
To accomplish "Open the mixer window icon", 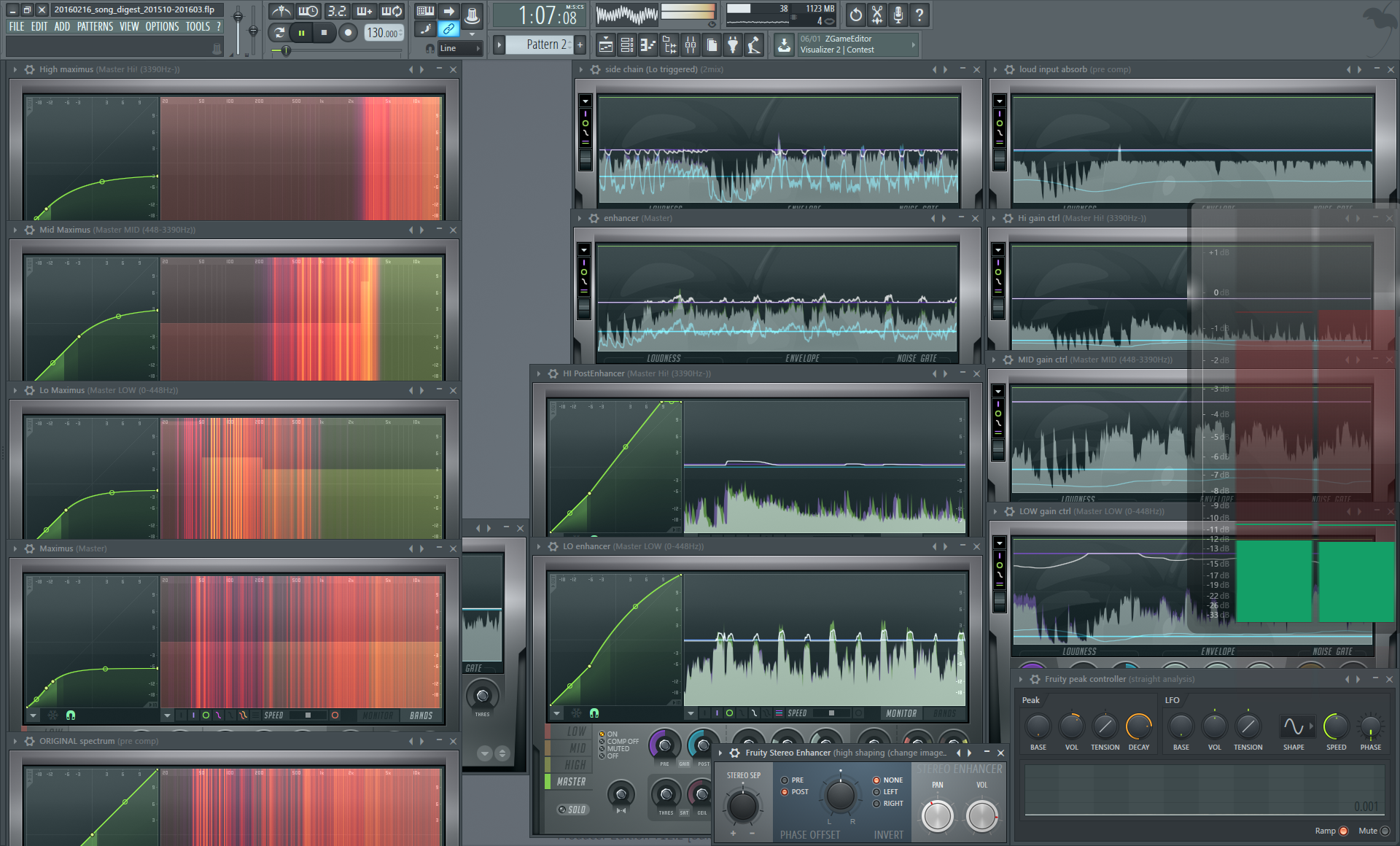I will pos(690,45).
